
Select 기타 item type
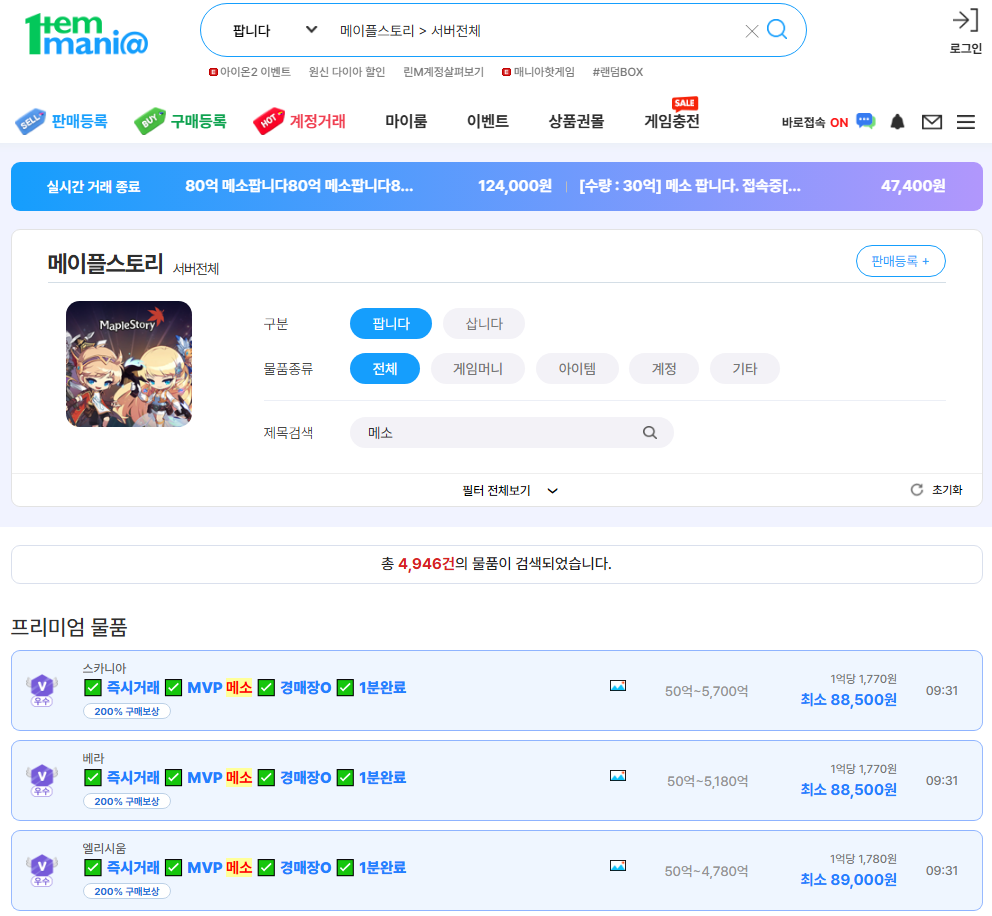745,369
